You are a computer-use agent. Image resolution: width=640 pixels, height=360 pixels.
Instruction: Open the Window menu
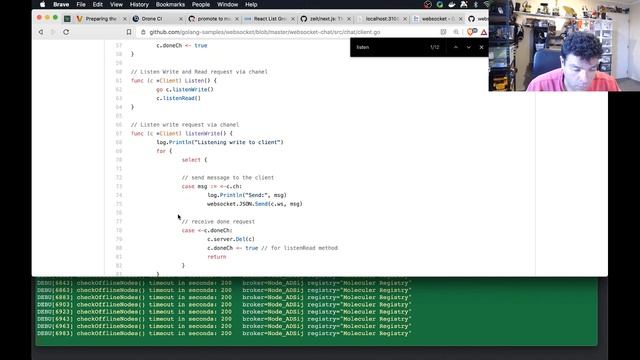coord(227,4)
